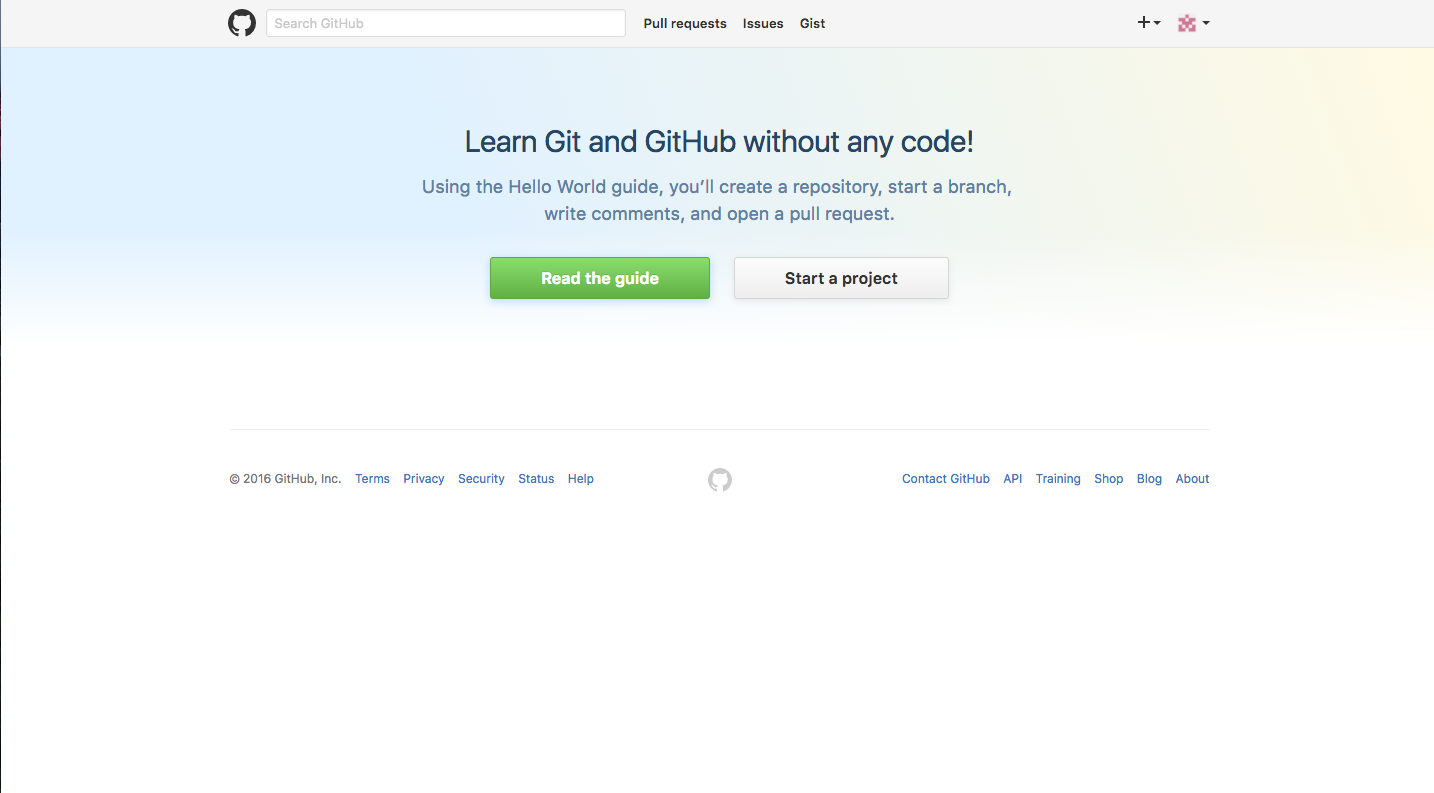The image size is (1434, 793).
Task: Visit the Shop link in footer
Action: click(1108, 479)
